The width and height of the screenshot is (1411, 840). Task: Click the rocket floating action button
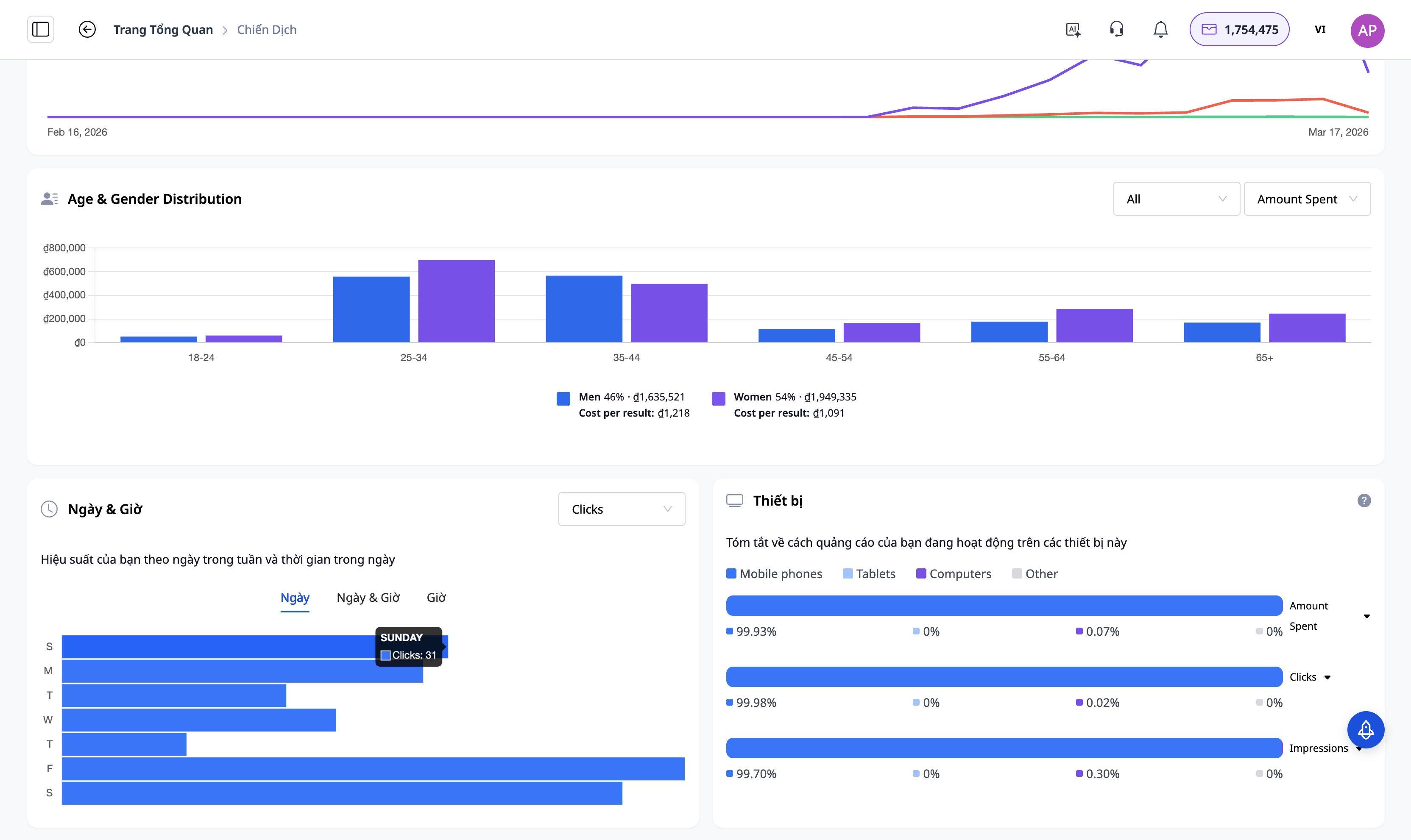tap(1365, 730)
